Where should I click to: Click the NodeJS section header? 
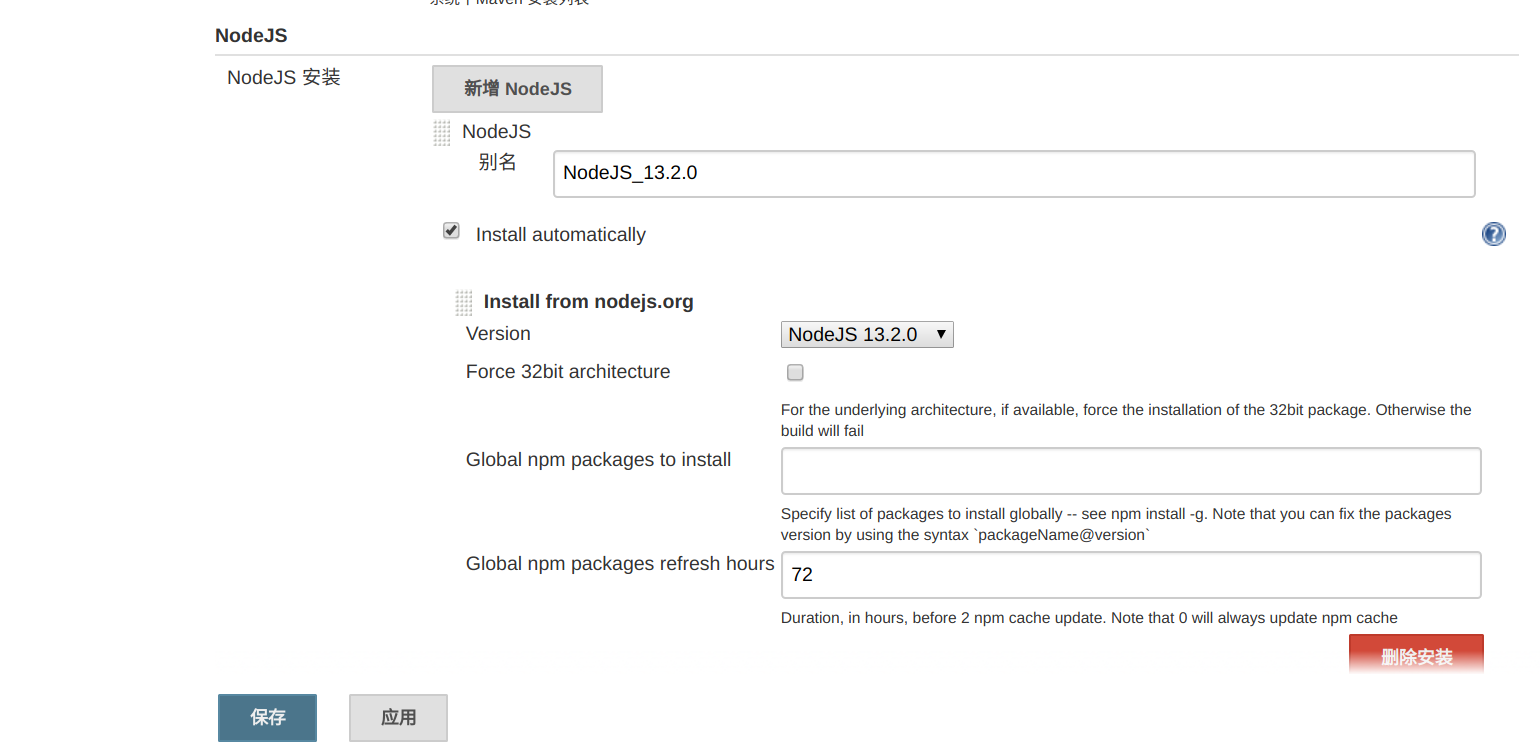251,36
